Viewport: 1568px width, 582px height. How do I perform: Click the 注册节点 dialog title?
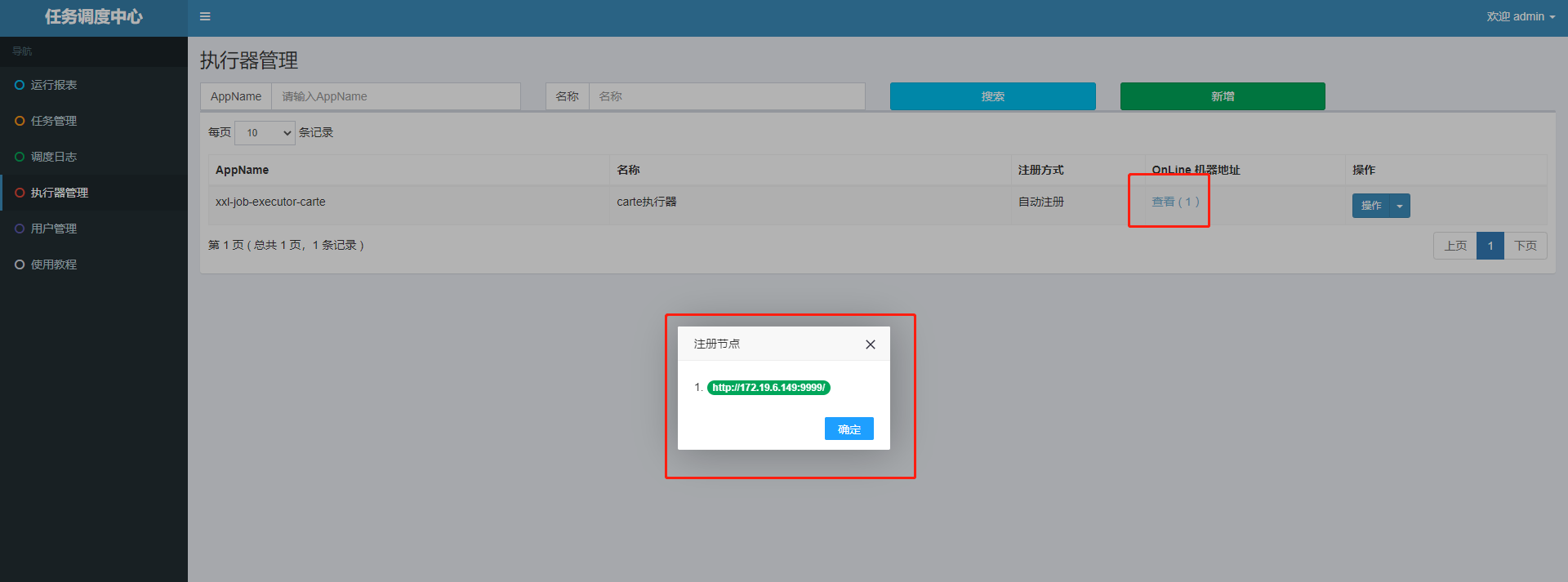pyautogui.click(x=717, y=344)
